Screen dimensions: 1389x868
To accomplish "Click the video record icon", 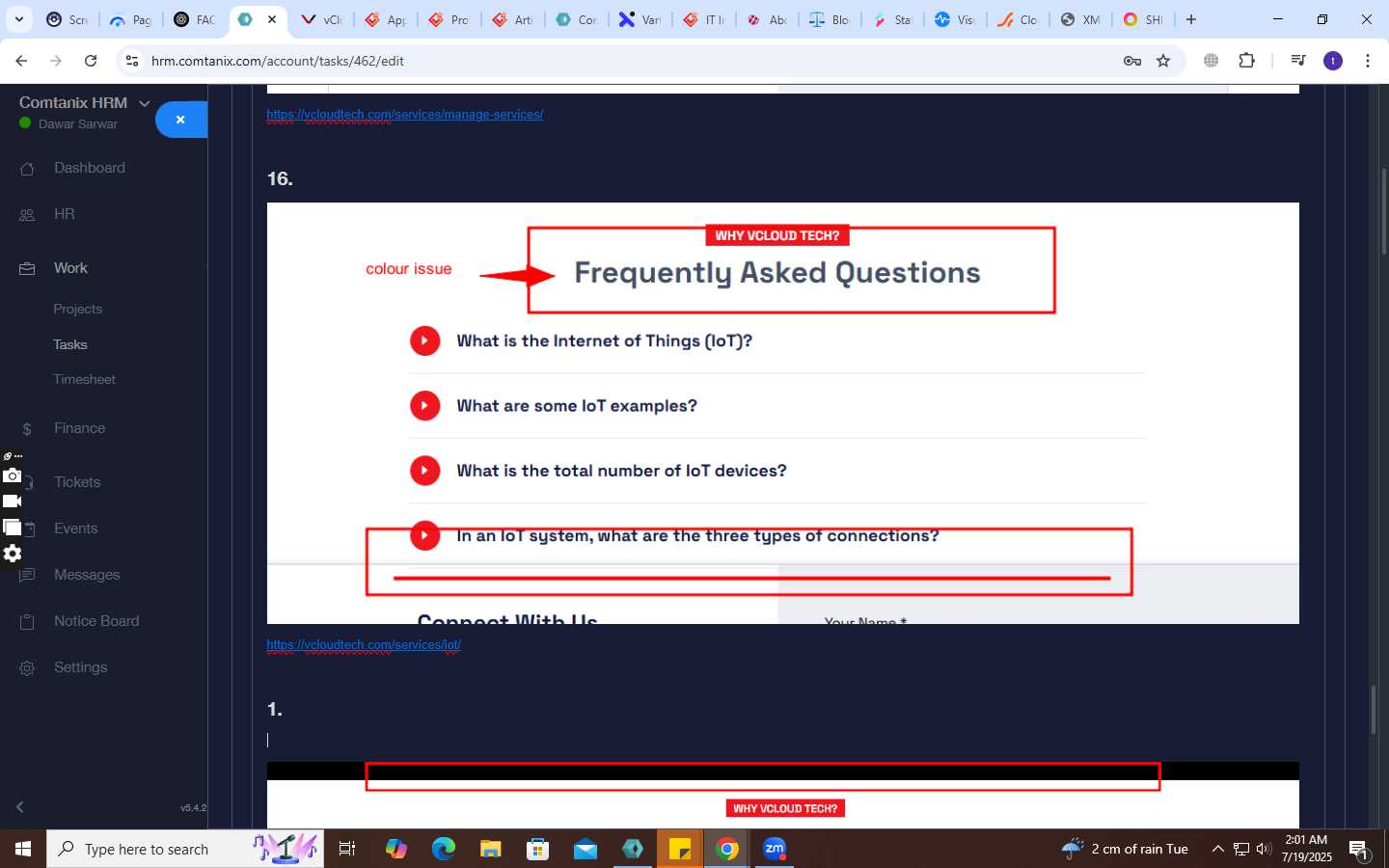I will coord(13,502).
